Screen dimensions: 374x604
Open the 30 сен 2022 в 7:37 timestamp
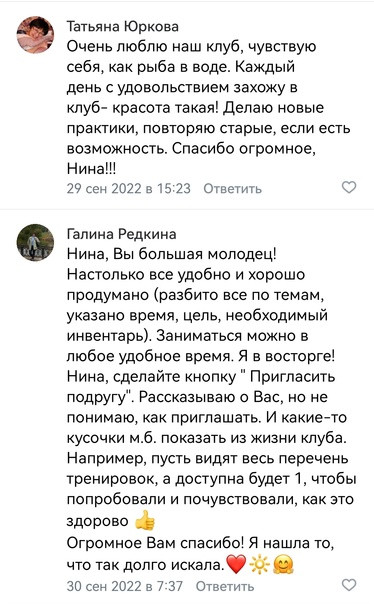tap(124, 586)
